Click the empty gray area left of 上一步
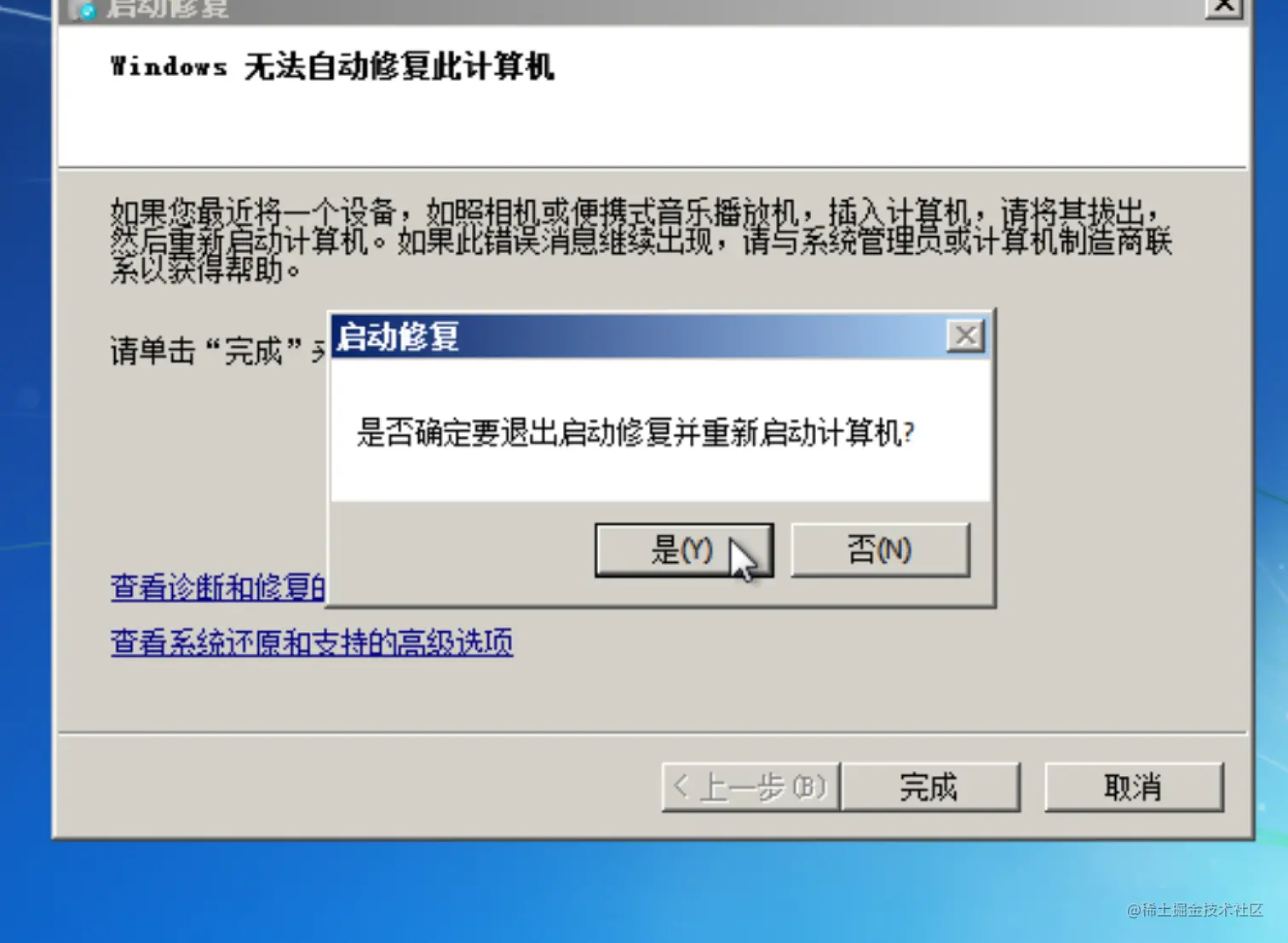 pyautogui.click(x=358, y=785)
